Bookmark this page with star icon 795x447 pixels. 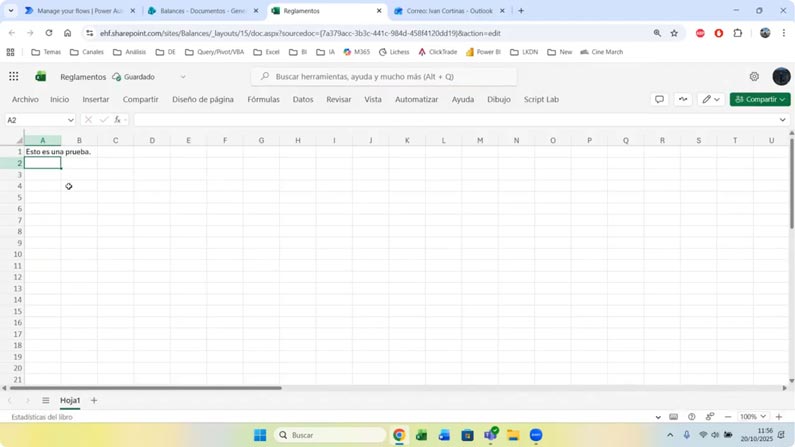[x=674, y=33]
